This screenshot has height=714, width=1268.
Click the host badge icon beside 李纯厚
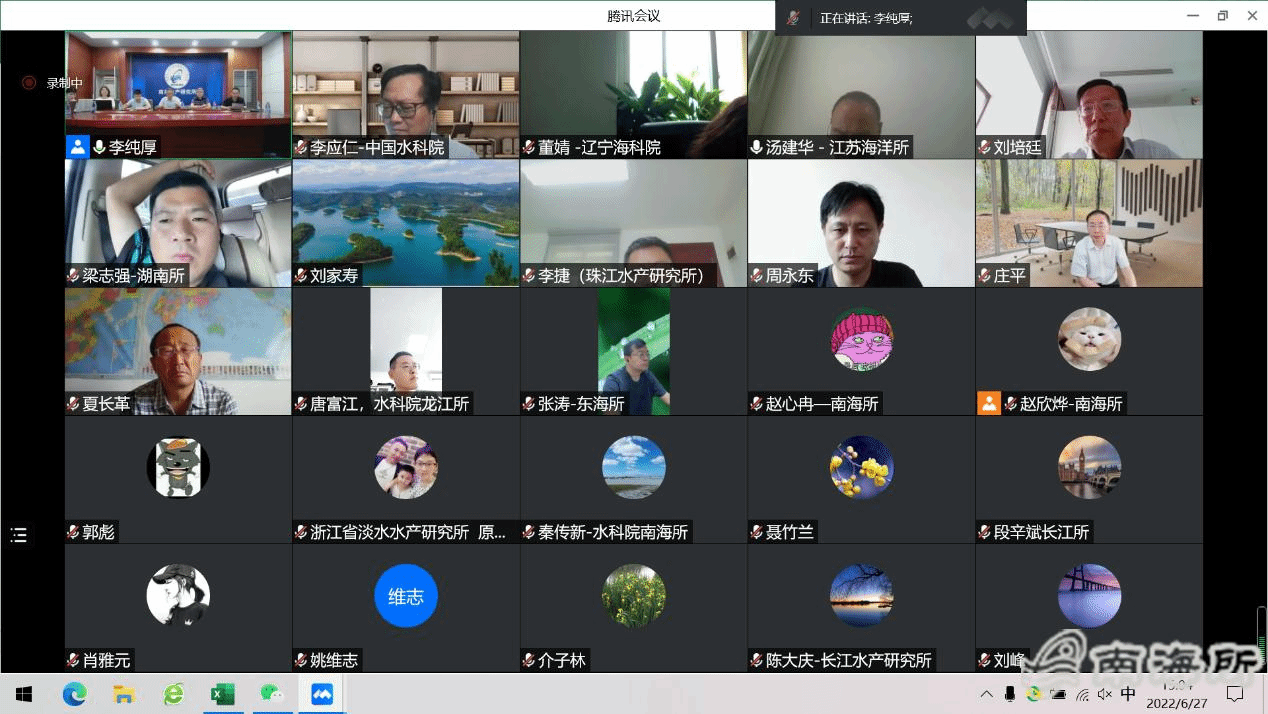click(78, 147)
